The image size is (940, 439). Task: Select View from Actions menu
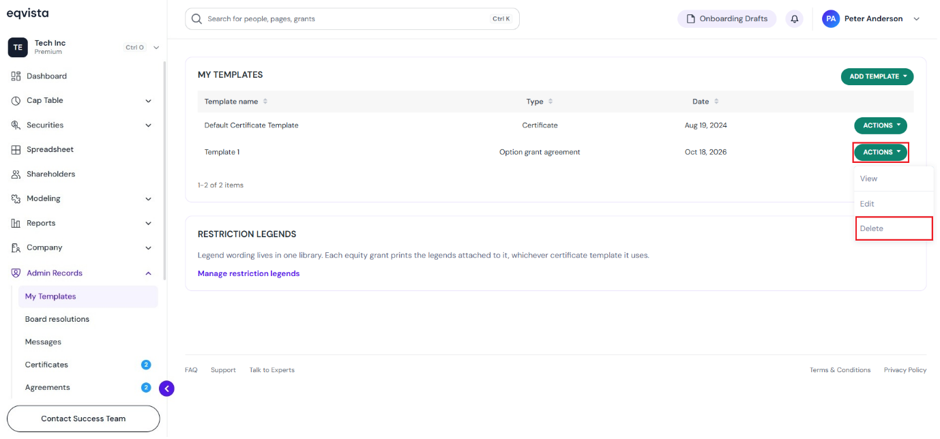pyautogui.click(x=894, y=179)
